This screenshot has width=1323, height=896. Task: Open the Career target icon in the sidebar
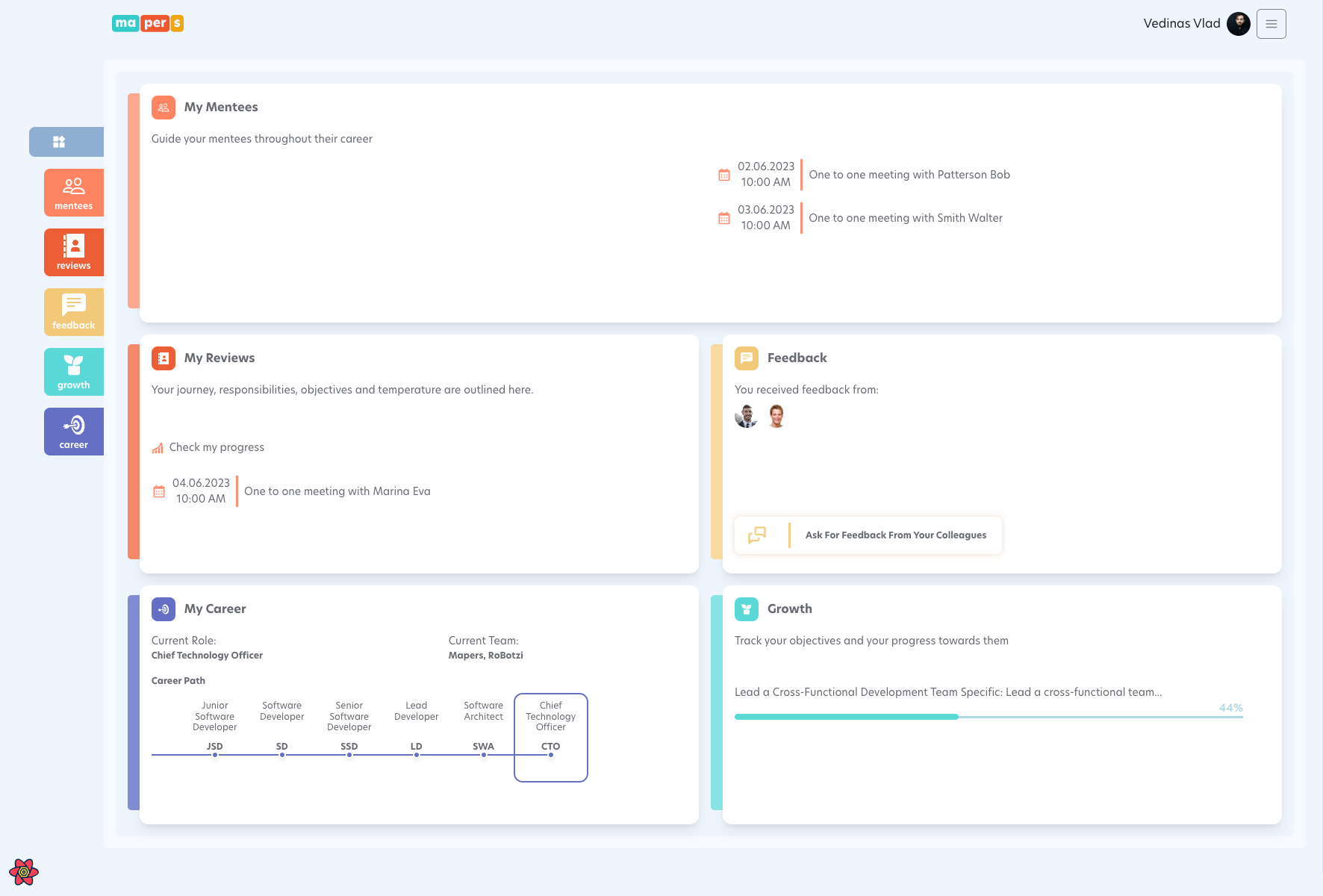coord(73,431)
